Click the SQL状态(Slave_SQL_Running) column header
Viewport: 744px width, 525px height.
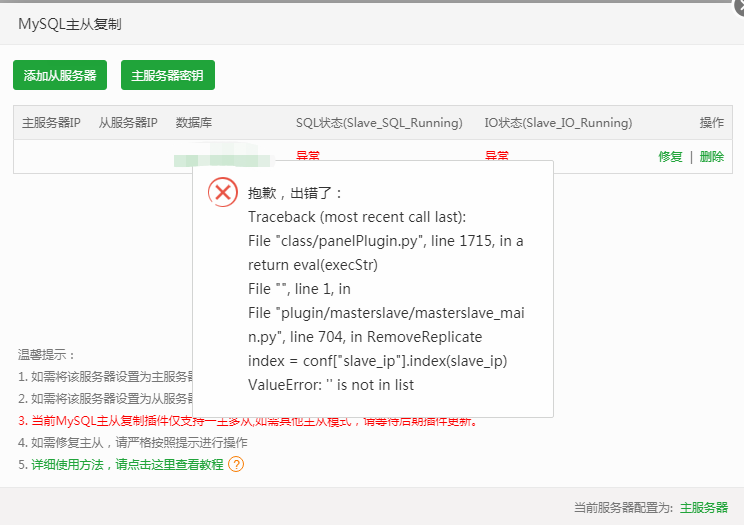pos(379,123)
